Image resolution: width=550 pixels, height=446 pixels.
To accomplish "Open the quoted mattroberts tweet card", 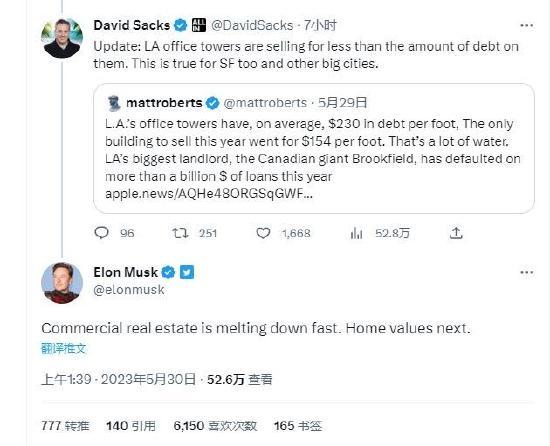I will click(x=314, y=148).
